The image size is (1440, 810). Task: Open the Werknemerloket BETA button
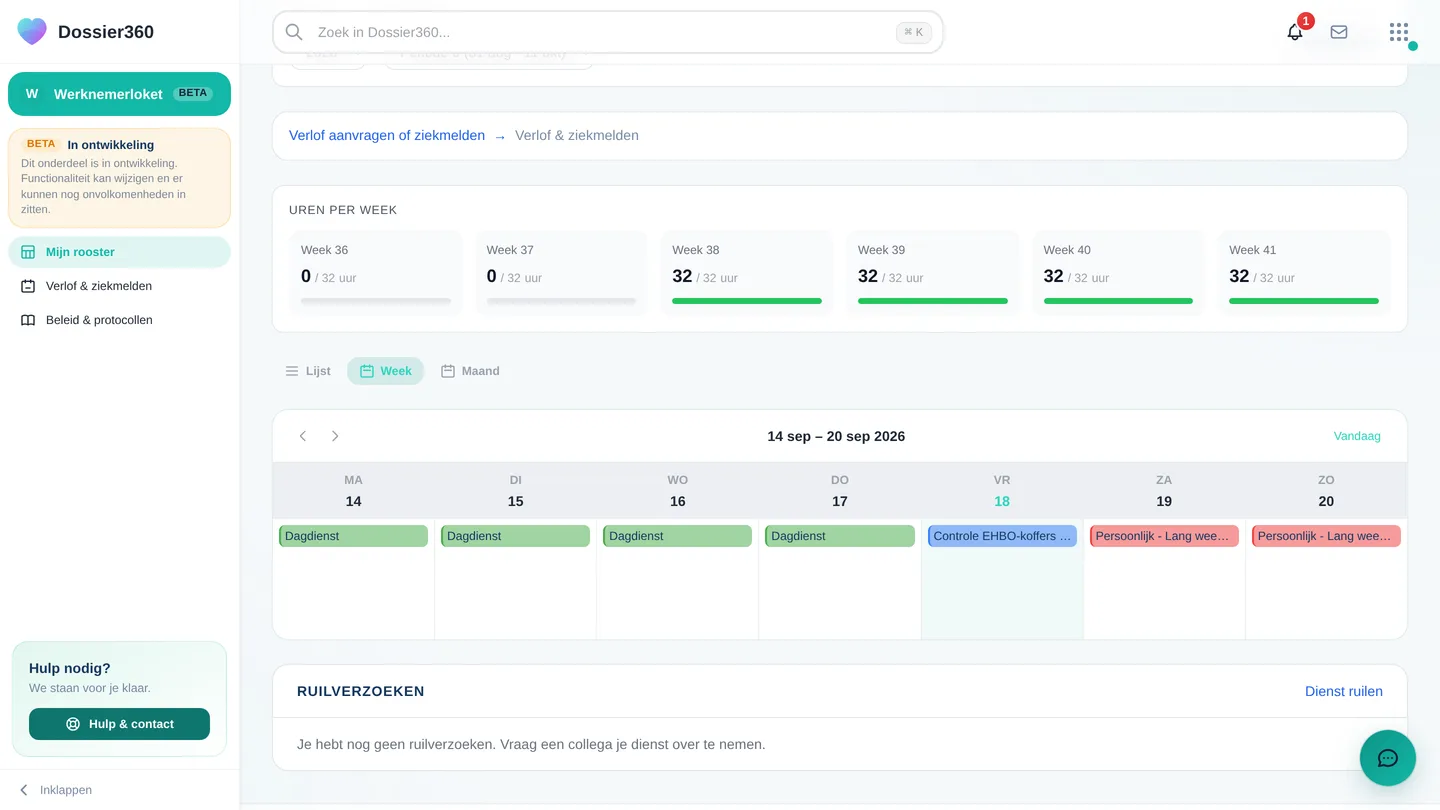point(119,94)
